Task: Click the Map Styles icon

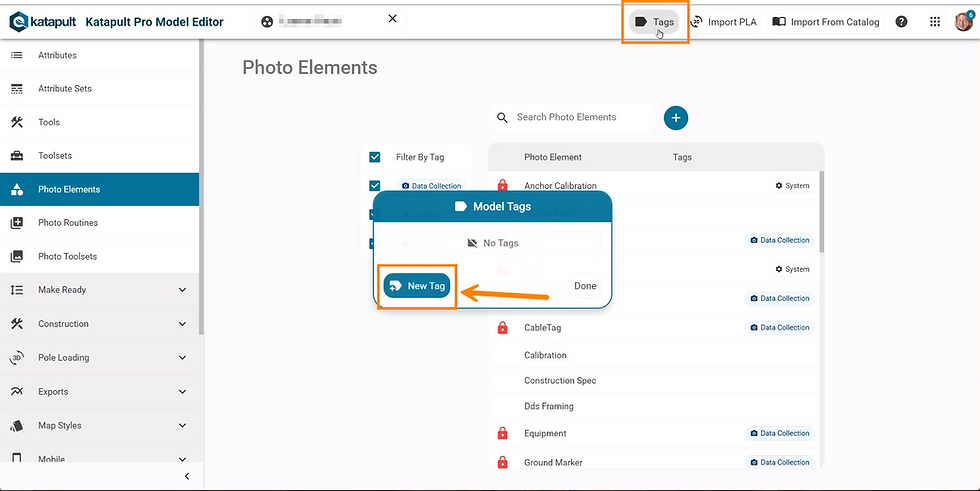Action: (17, 425)
